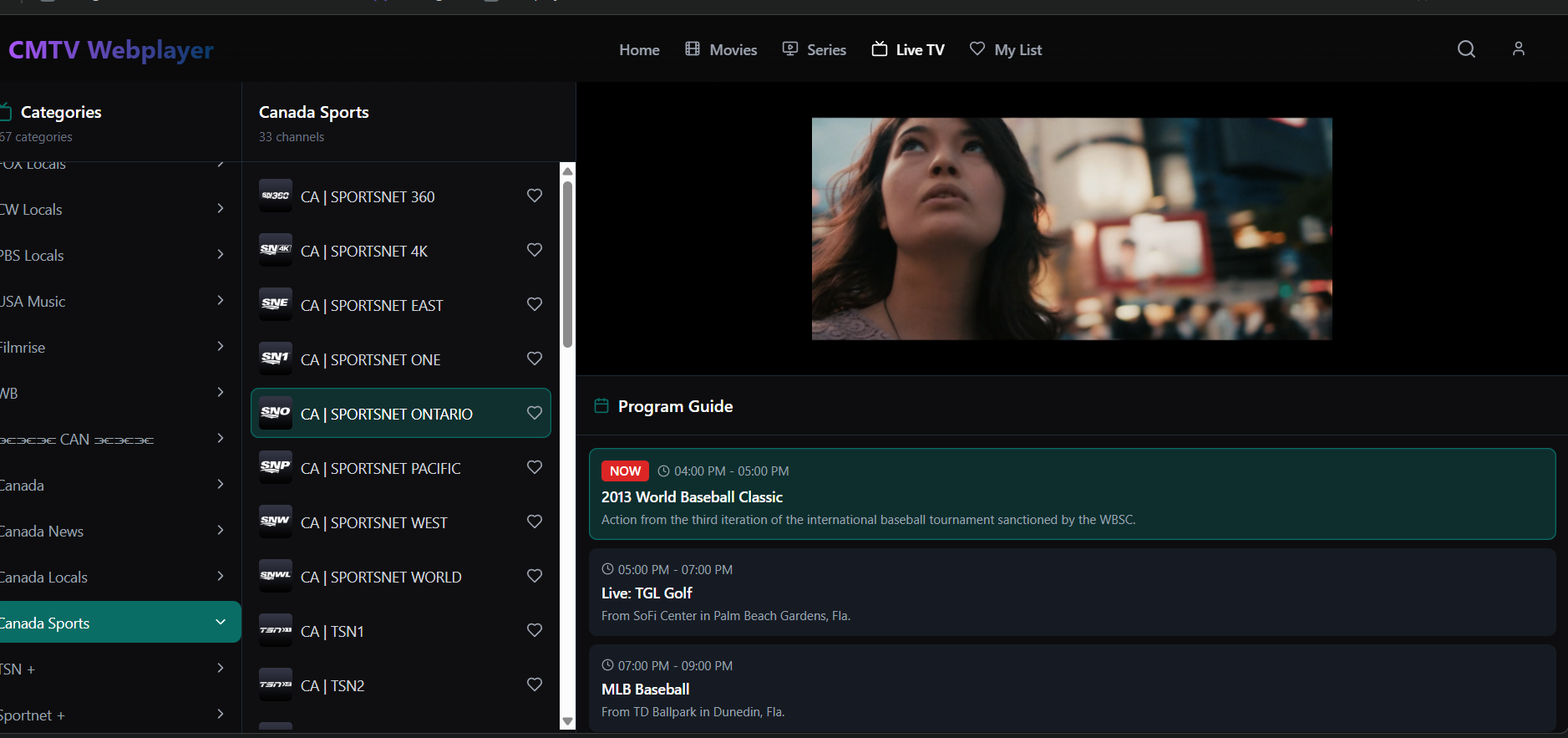Expand the Sportnet + category chevron
The image size is (1568, 738).
[221, 714]
